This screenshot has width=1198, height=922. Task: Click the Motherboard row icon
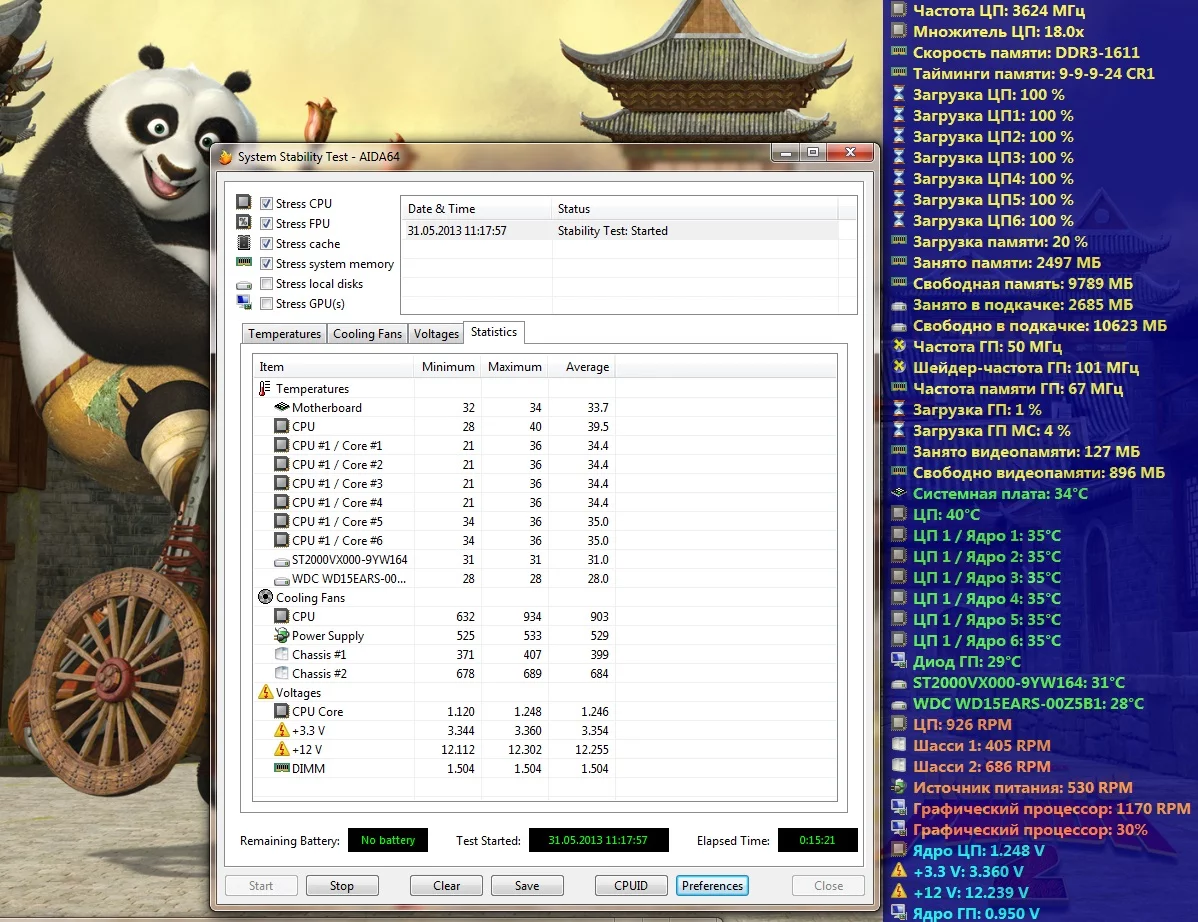(x=281, y=407)
